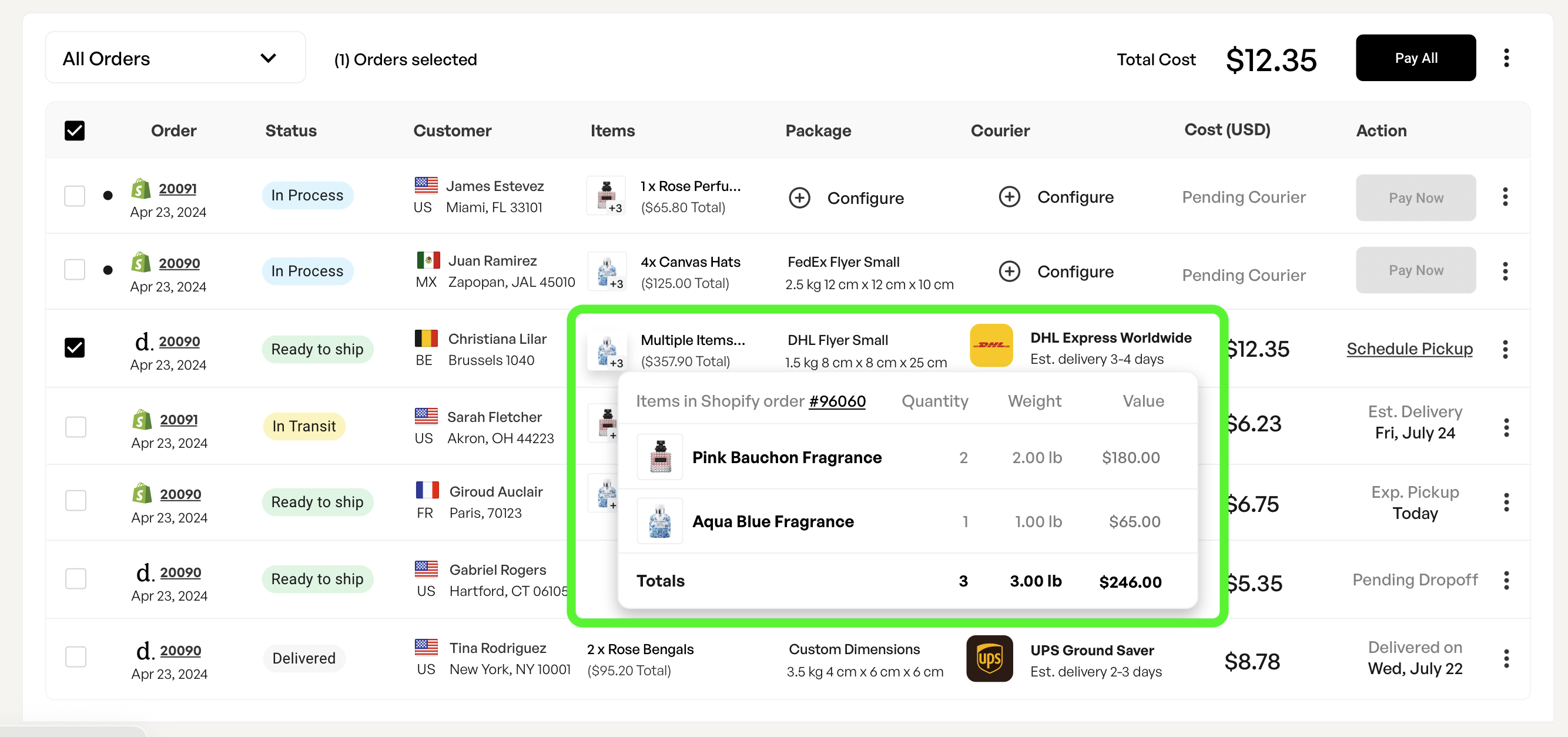The image size is (1568, 737).
Task: Click the DHL courier logo icon
Action: pos(991,345)
